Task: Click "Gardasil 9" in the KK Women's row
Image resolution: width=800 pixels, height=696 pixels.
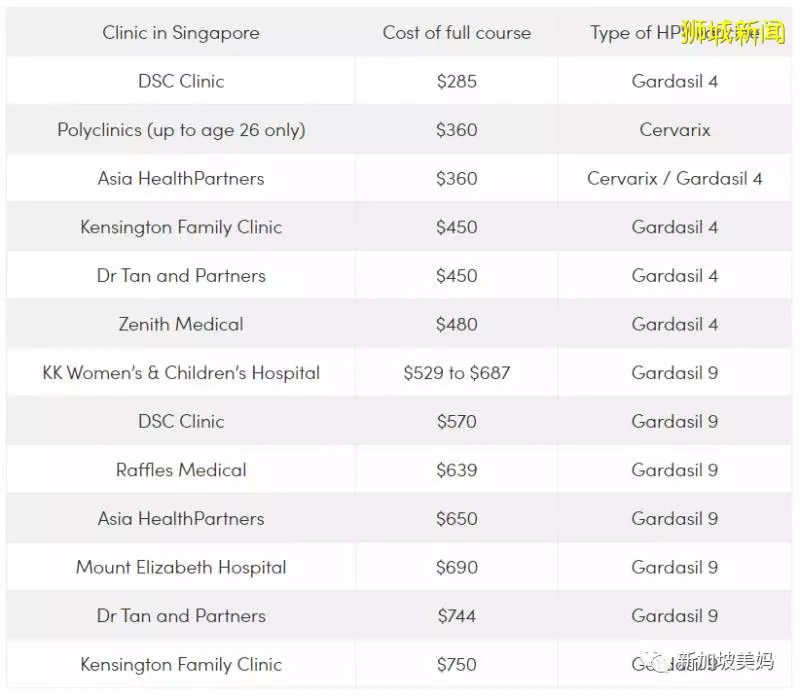Action: point(674,373)
